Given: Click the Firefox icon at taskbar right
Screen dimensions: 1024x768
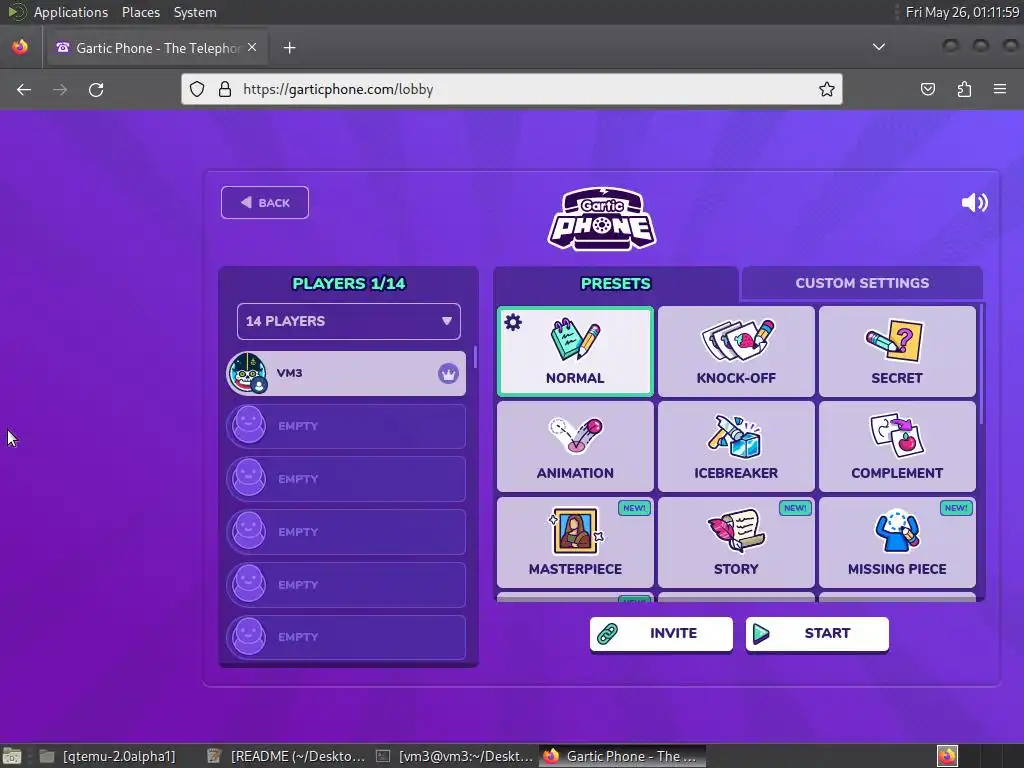Looking at the screenshot, I should [947, 756].
